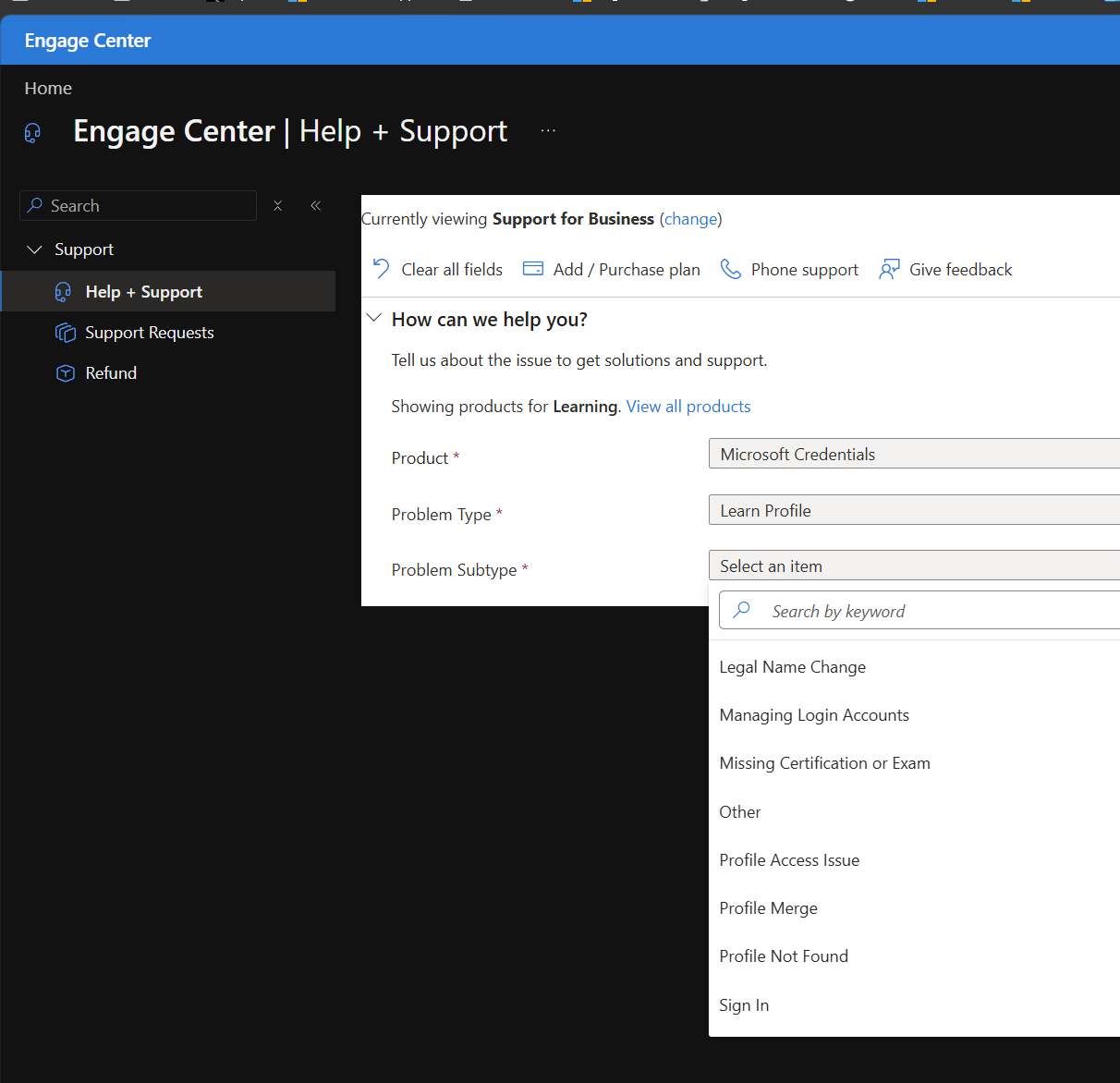Click Clear all fields button
Image resolution: width=1120 pixels, height=1083 pixels.
point(438,269)
